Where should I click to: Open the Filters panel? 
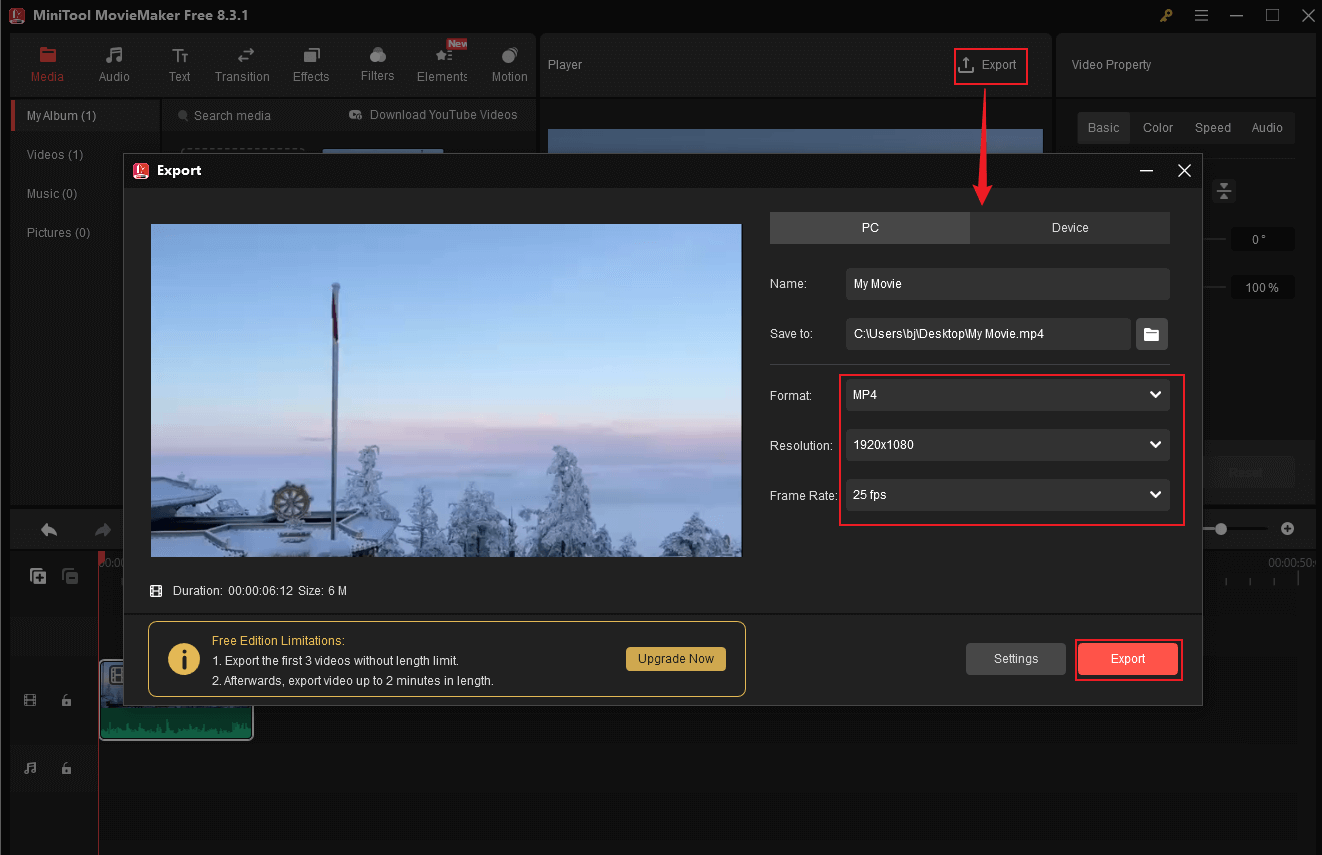[377, 64]
